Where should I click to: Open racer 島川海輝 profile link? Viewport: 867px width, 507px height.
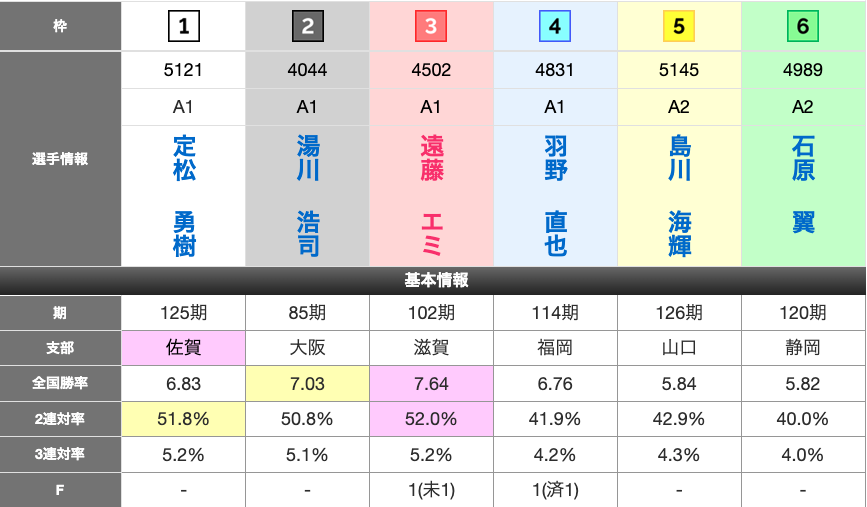pos(680,196)
